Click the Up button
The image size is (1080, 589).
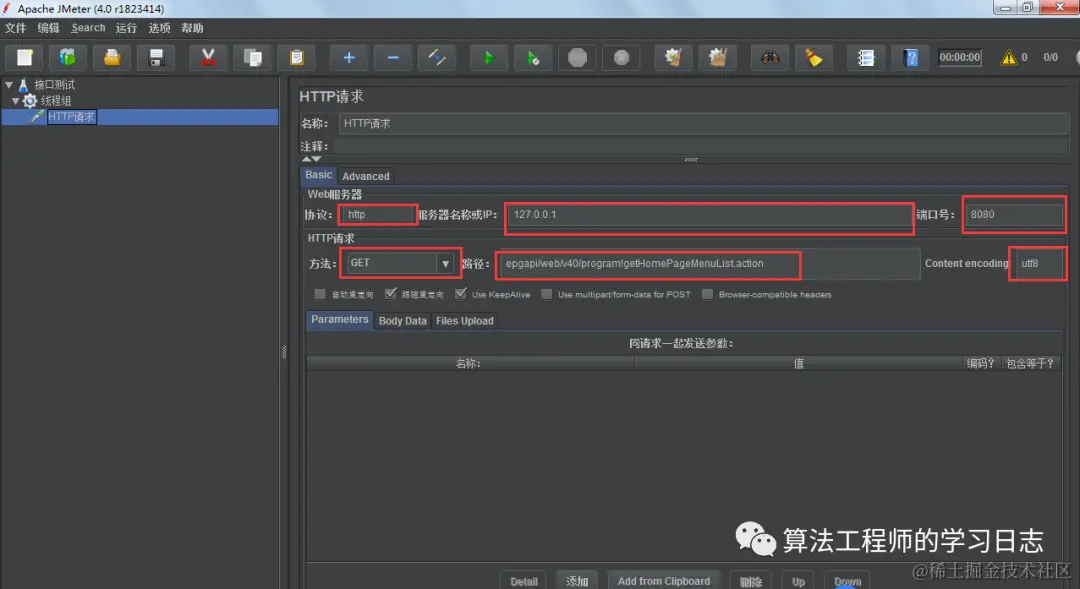[798, 581]
